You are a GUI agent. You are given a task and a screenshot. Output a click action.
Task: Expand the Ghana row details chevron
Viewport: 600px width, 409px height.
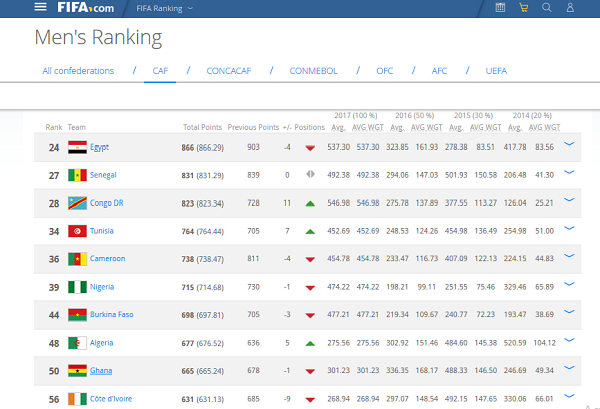pos(569,368)
